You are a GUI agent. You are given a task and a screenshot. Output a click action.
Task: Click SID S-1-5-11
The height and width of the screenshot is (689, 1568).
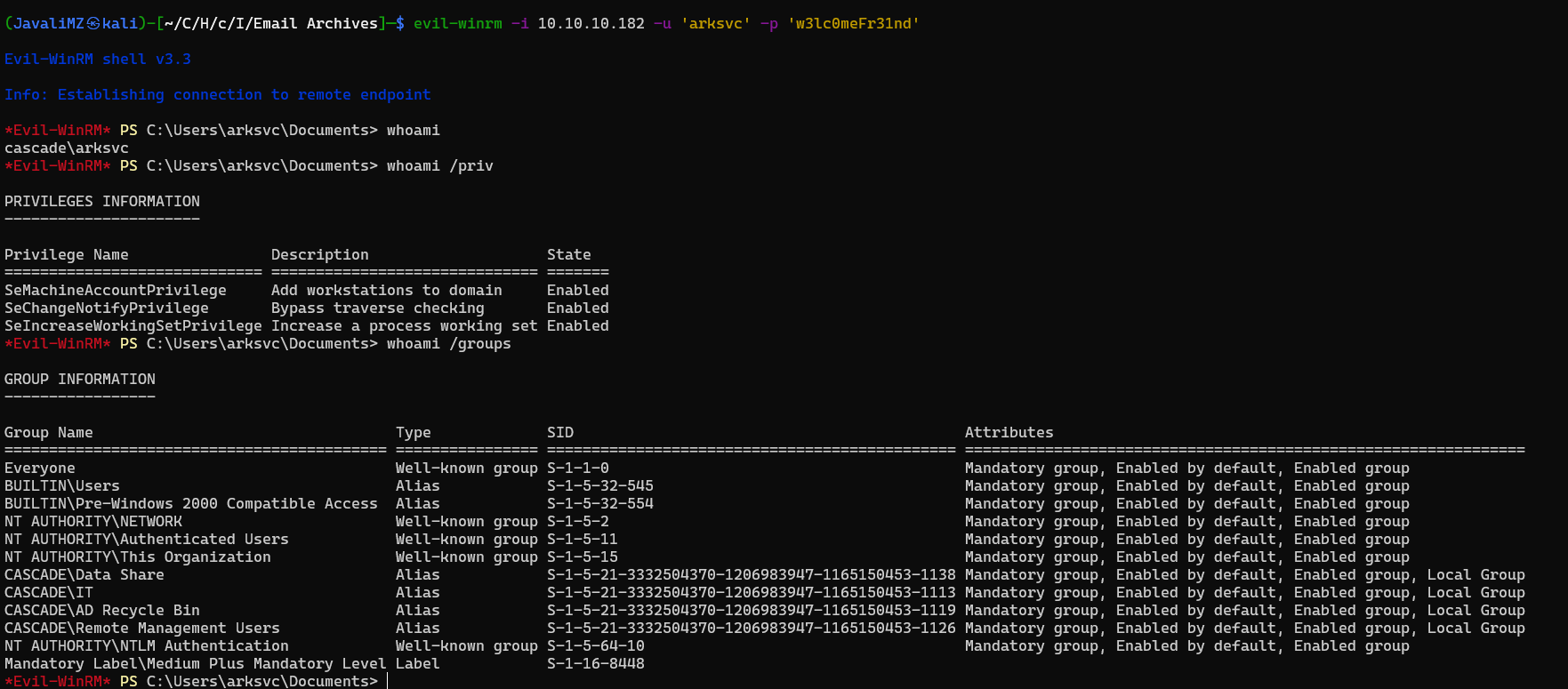[x=583, y=539]
